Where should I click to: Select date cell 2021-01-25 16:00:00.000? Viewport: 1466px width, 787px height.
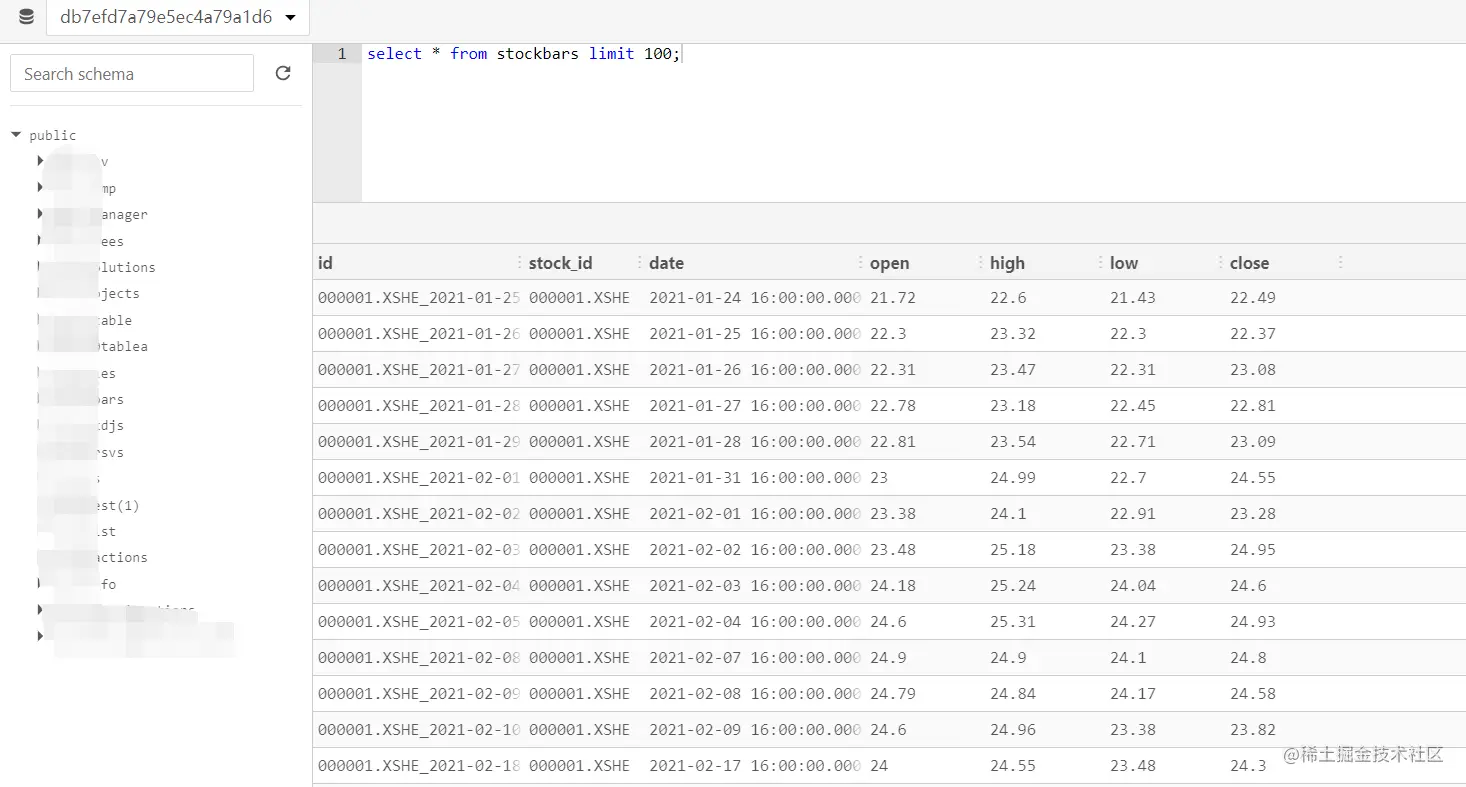pos(755,333)
